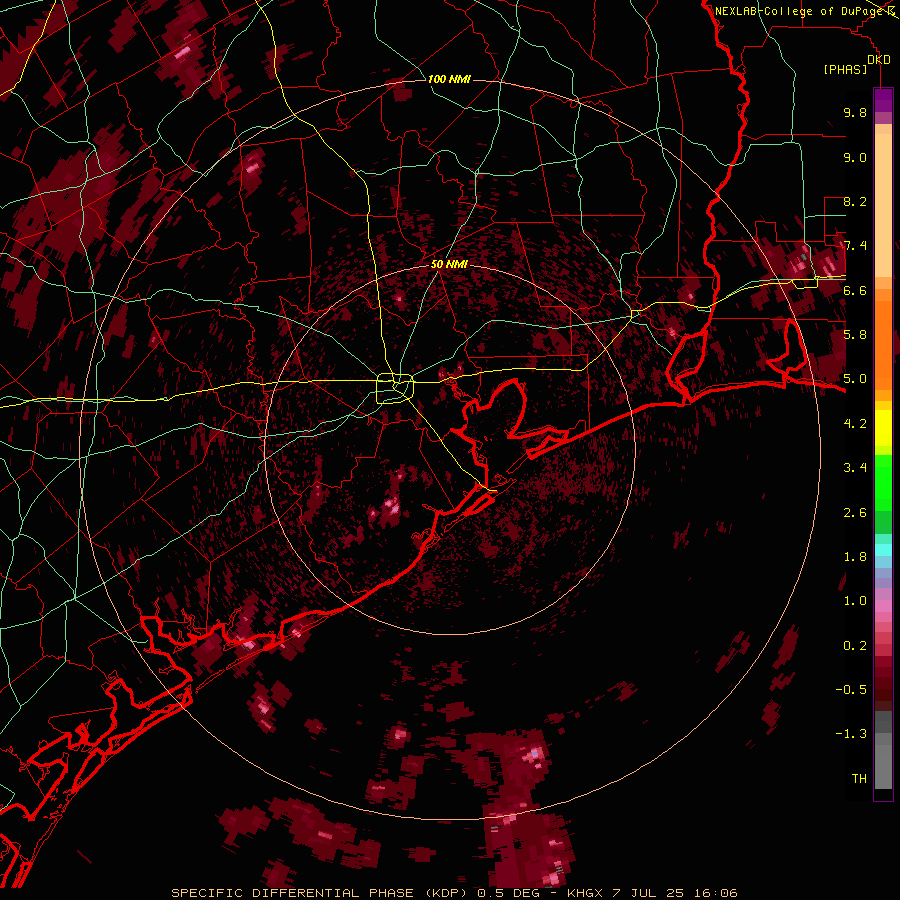900x900 pixels.
Task: Click the 4.2 value on the color scale
Action: [855, 424]
